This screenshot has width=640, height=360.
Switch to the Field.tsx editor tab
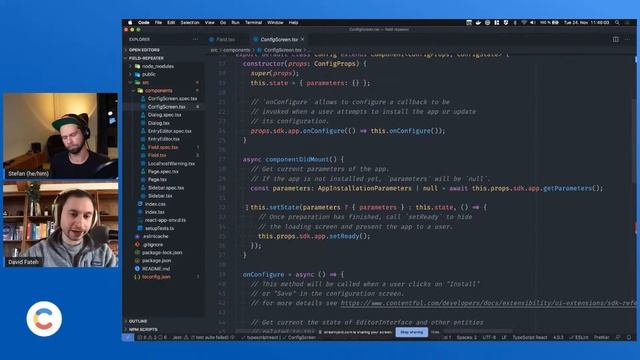coord(225,40)
